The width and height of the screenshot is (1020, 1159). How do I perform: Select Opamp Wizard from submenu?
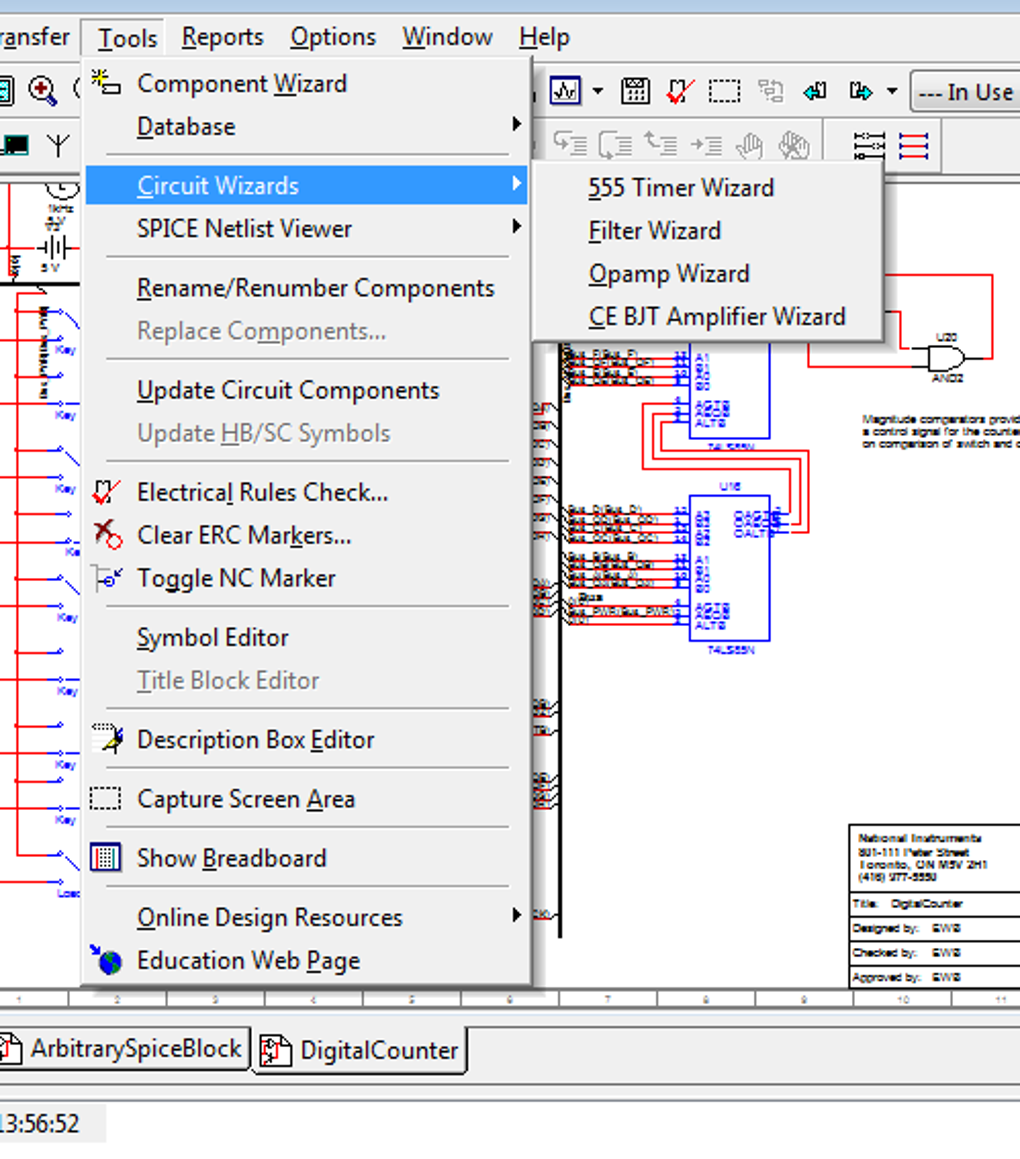(x=669, y=273)
